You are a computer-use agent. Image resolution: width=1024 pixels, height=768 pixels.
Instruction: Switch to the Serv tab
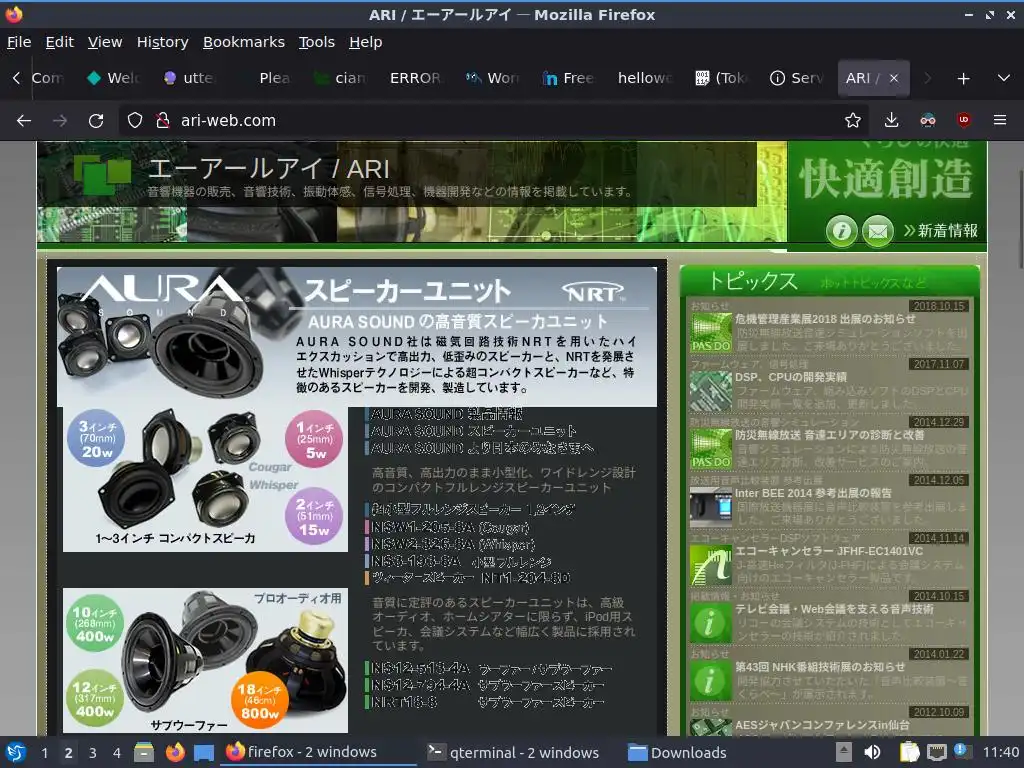coord(797,78)
